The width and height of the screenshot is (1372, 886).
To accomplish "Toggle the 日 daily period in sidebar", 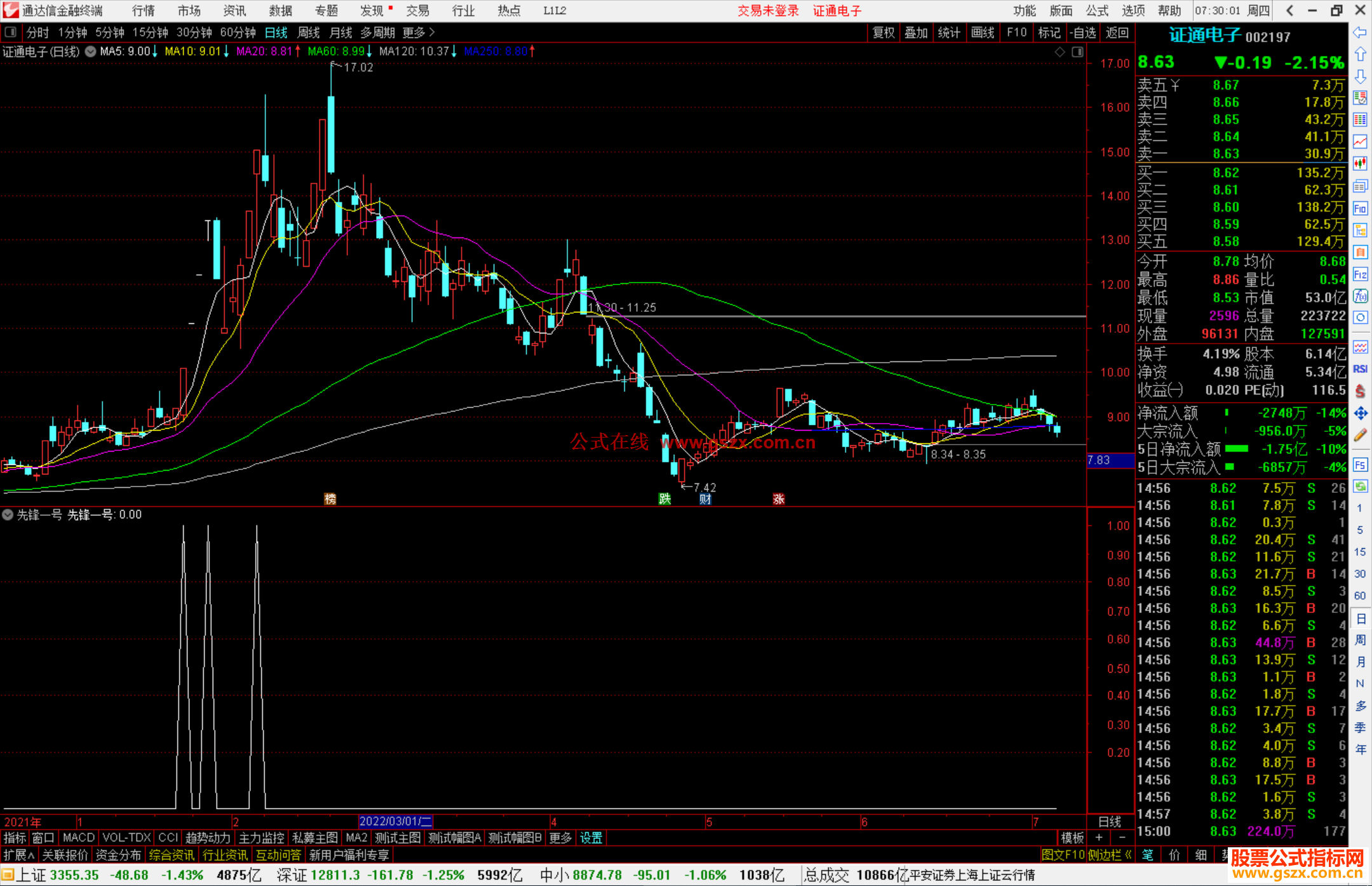I will (1360, 619).
